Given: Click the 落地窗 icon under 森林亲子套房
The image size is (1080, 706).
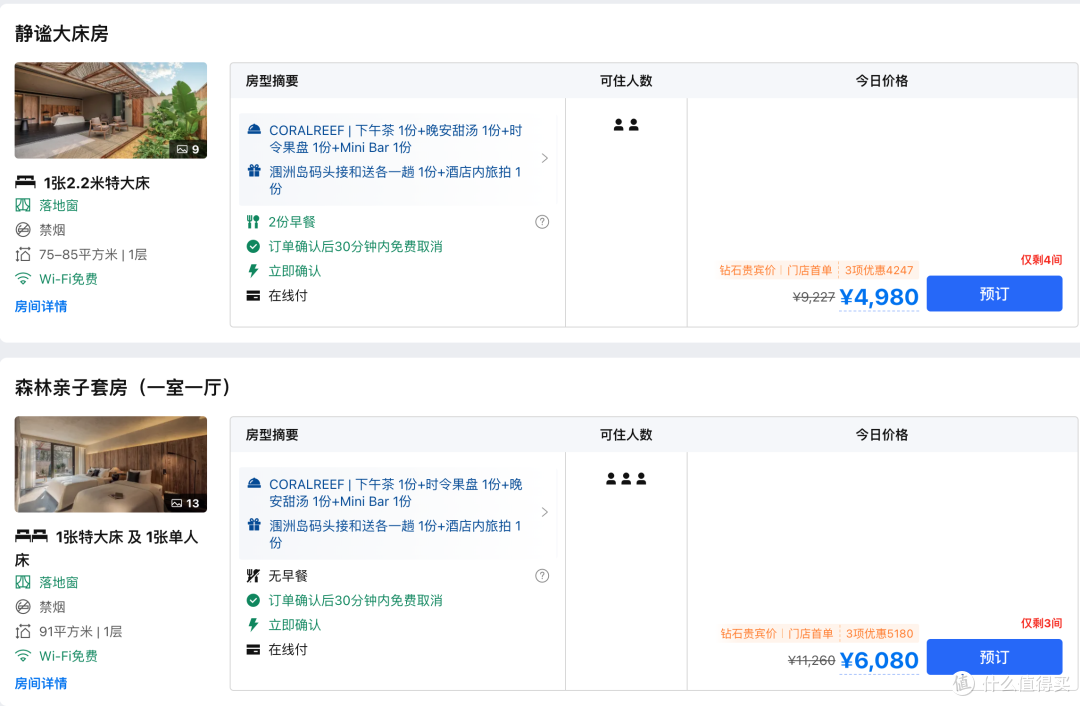Looking at the screenshot, I should (x=23, y=582).
